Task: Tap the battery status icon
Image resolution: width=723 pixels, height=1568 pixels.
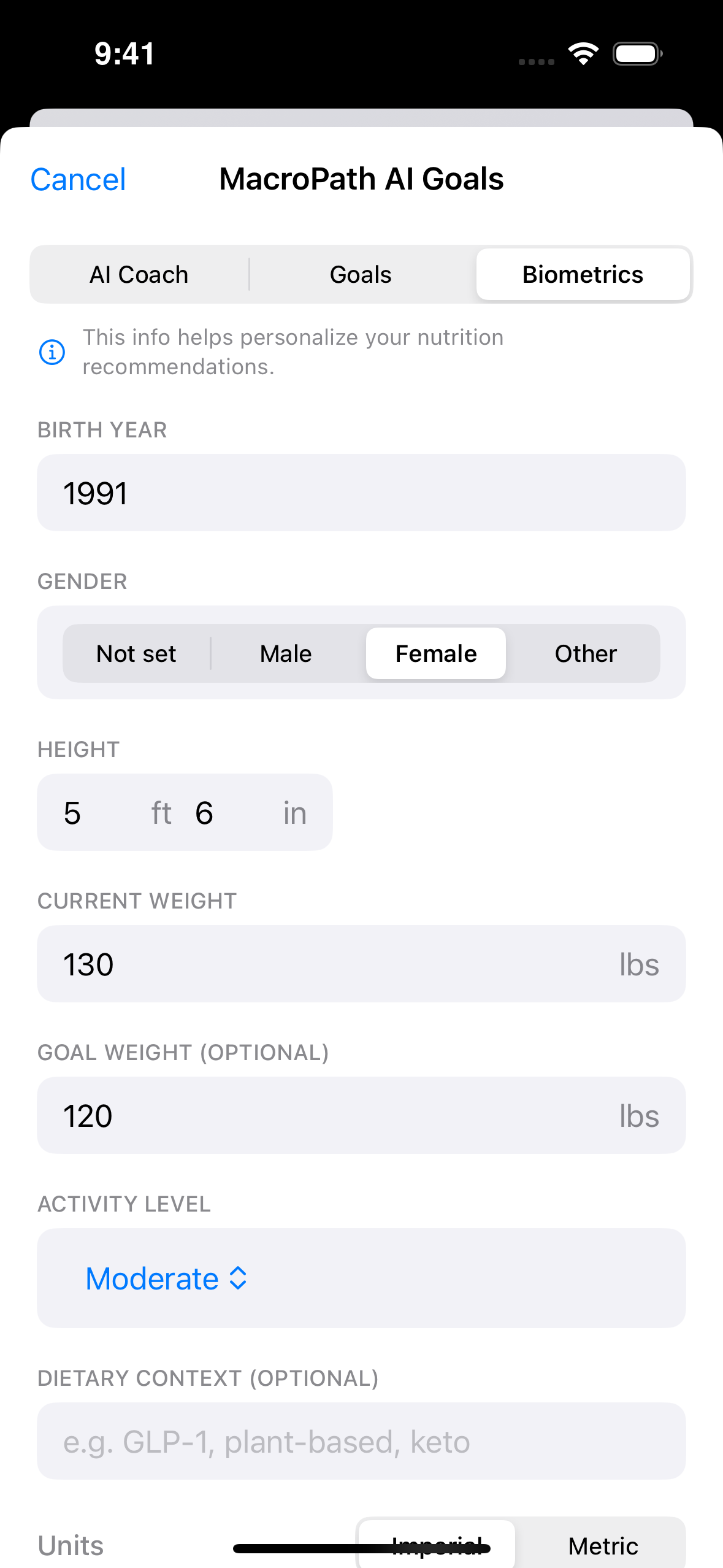Action: (637, 54)
